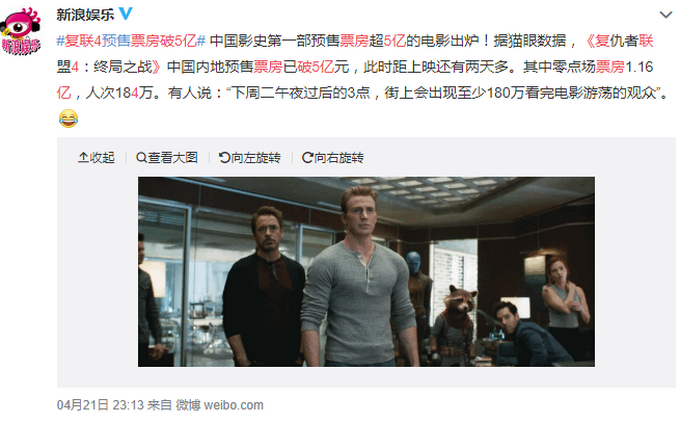Open the 新浪娱乐 account name link
This screenshot has height=423, width=680.
point(85,14)
